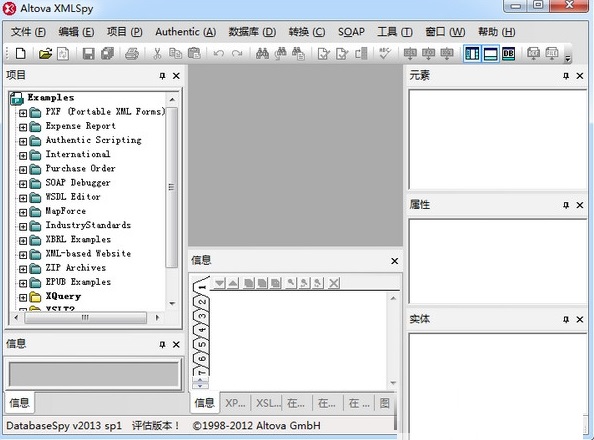Image resolution: width=594 pixels, height=440 pixels.
Task: Expand the PXF (Portable XML Forms) folder
Action: 23,113
